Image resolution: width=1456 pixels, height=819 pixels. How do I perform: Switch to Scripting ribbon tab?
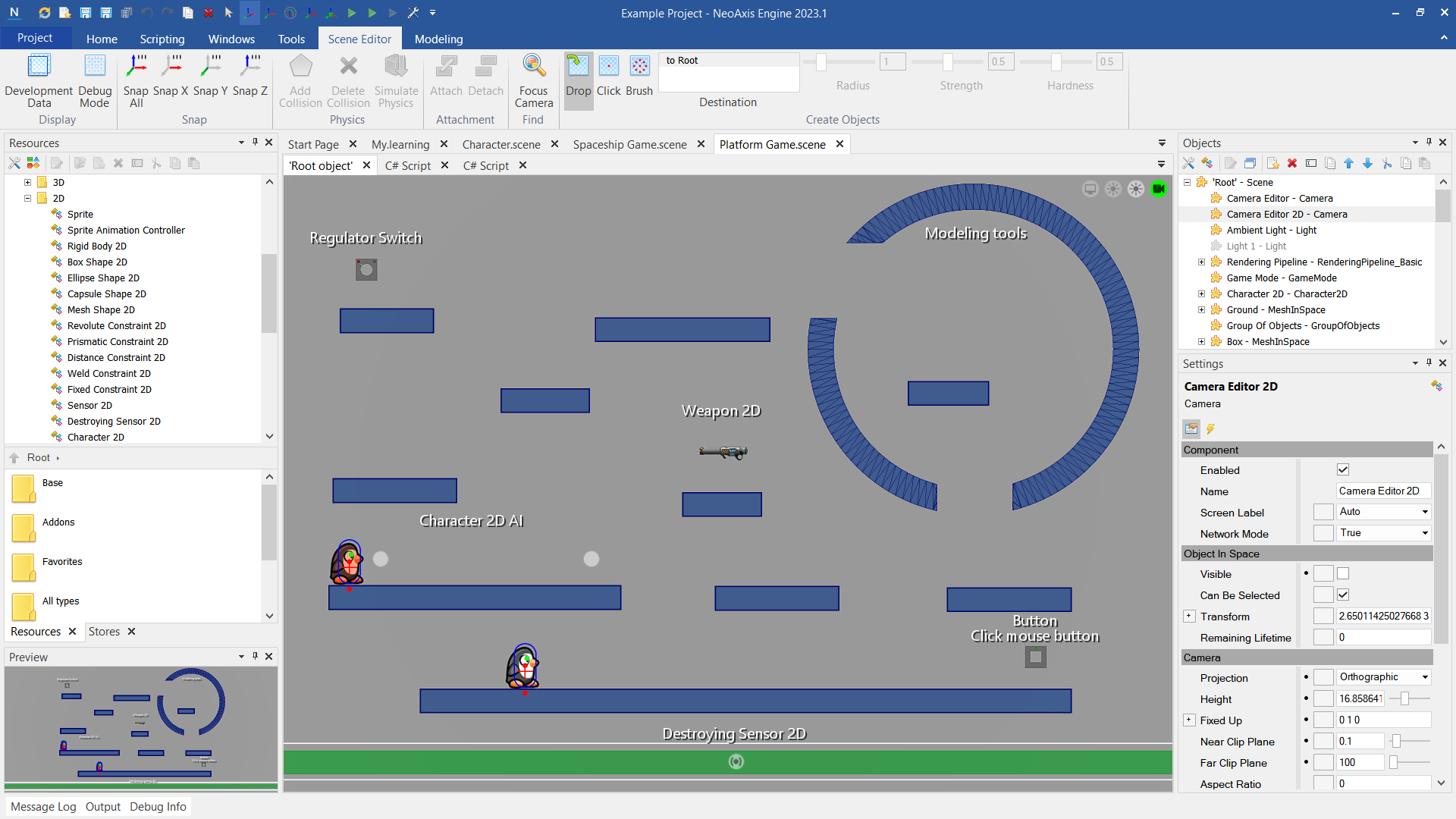(162, 39)
